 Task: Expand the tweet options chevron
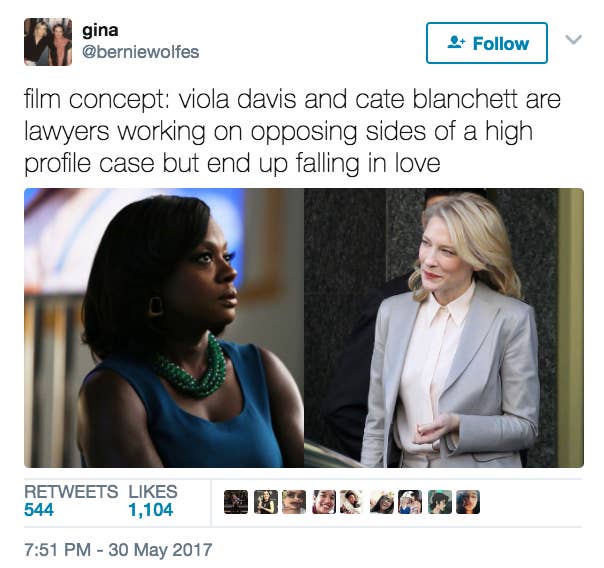[x=574, y=39]
